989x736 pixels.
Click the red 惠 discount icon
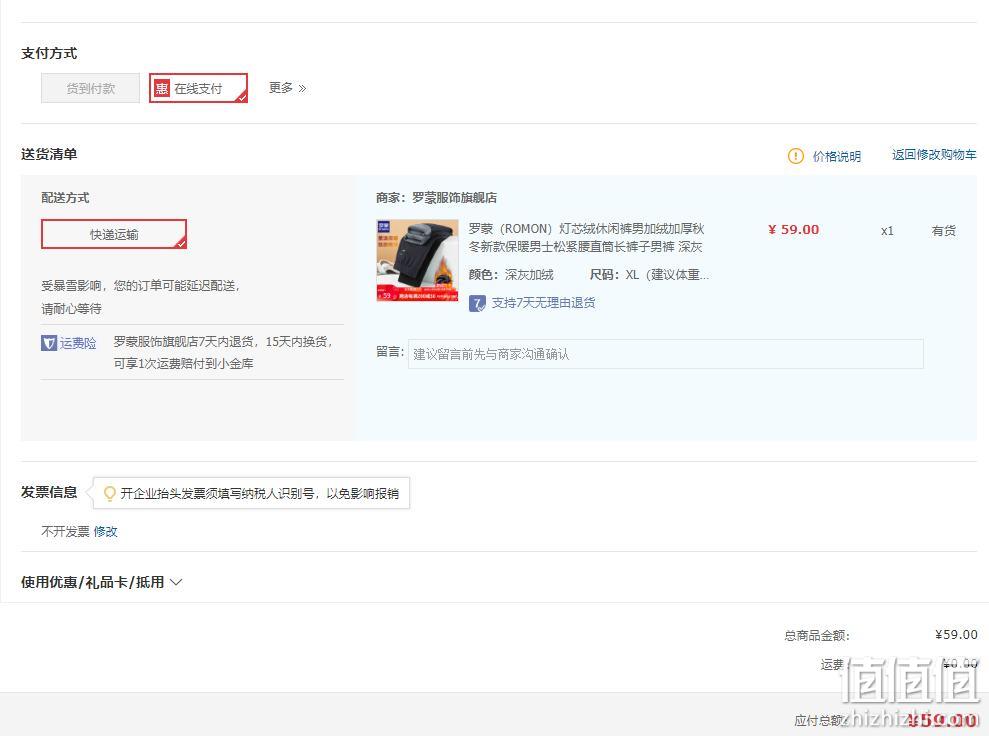point(162,88)
